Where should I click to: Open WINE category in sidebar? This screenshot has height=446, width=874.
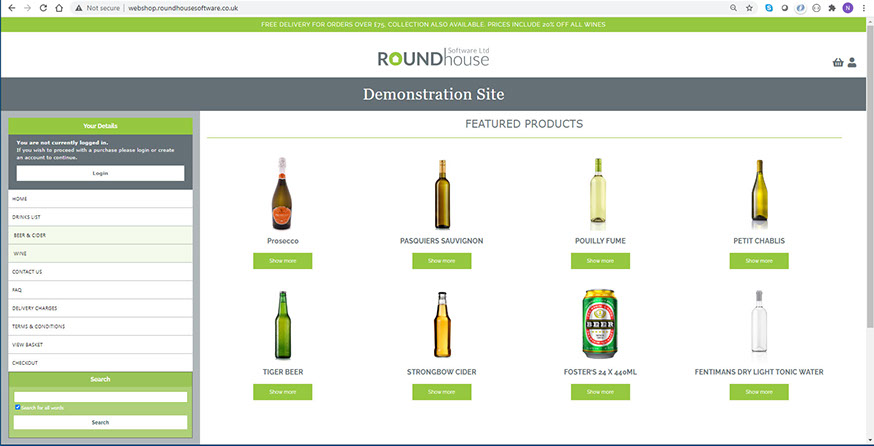(x=100, y=254)
